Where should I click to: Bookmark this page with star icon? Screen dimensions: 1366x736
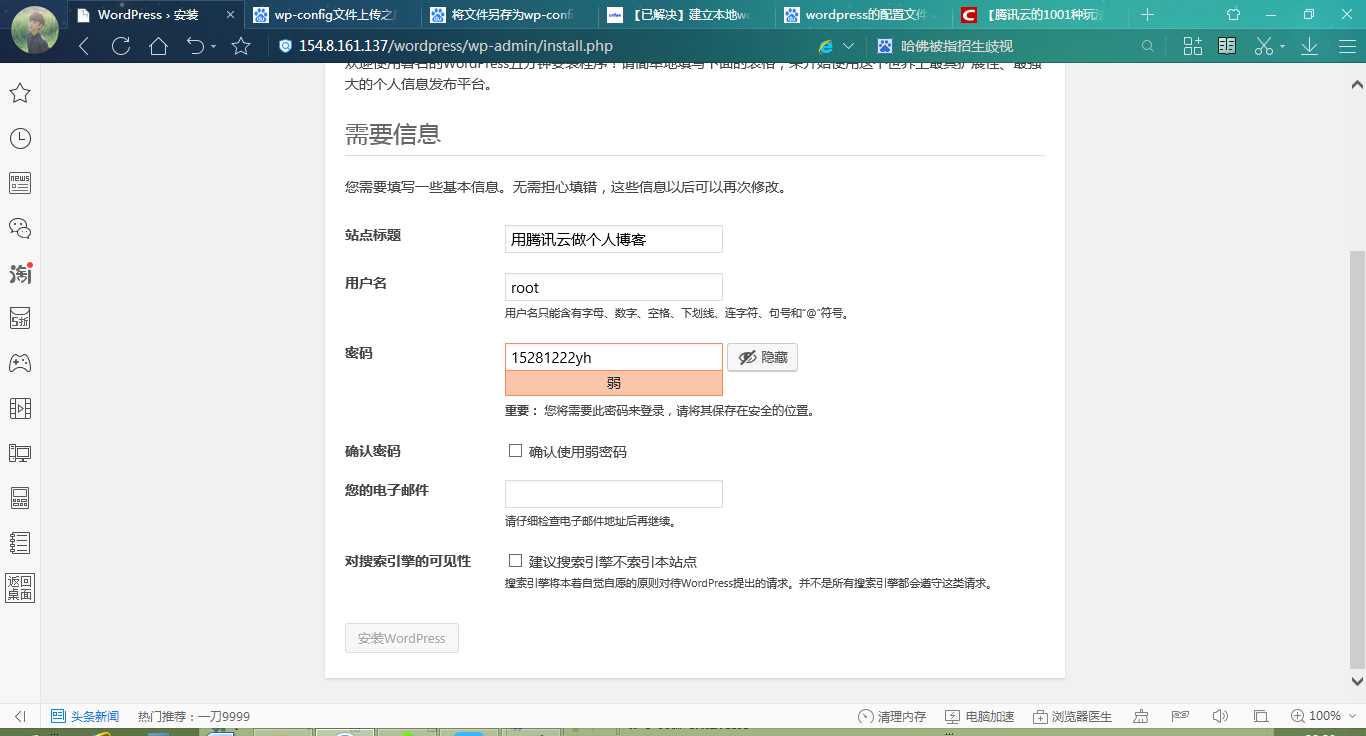241,46
